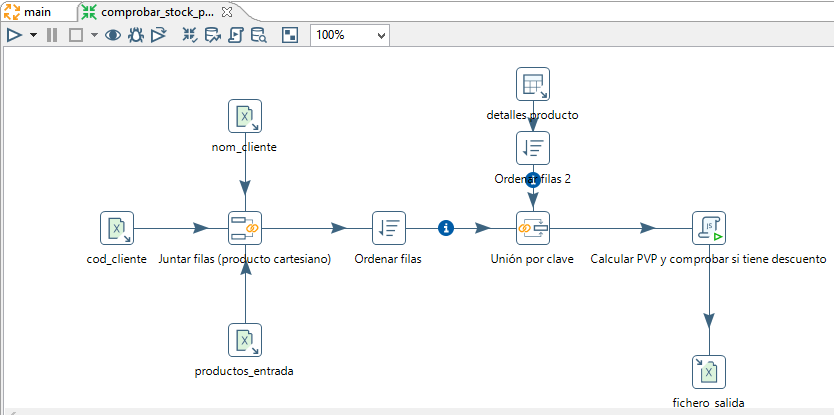
Task: Select the comprobar_stock_p... tab
Action: pos(157,11)
